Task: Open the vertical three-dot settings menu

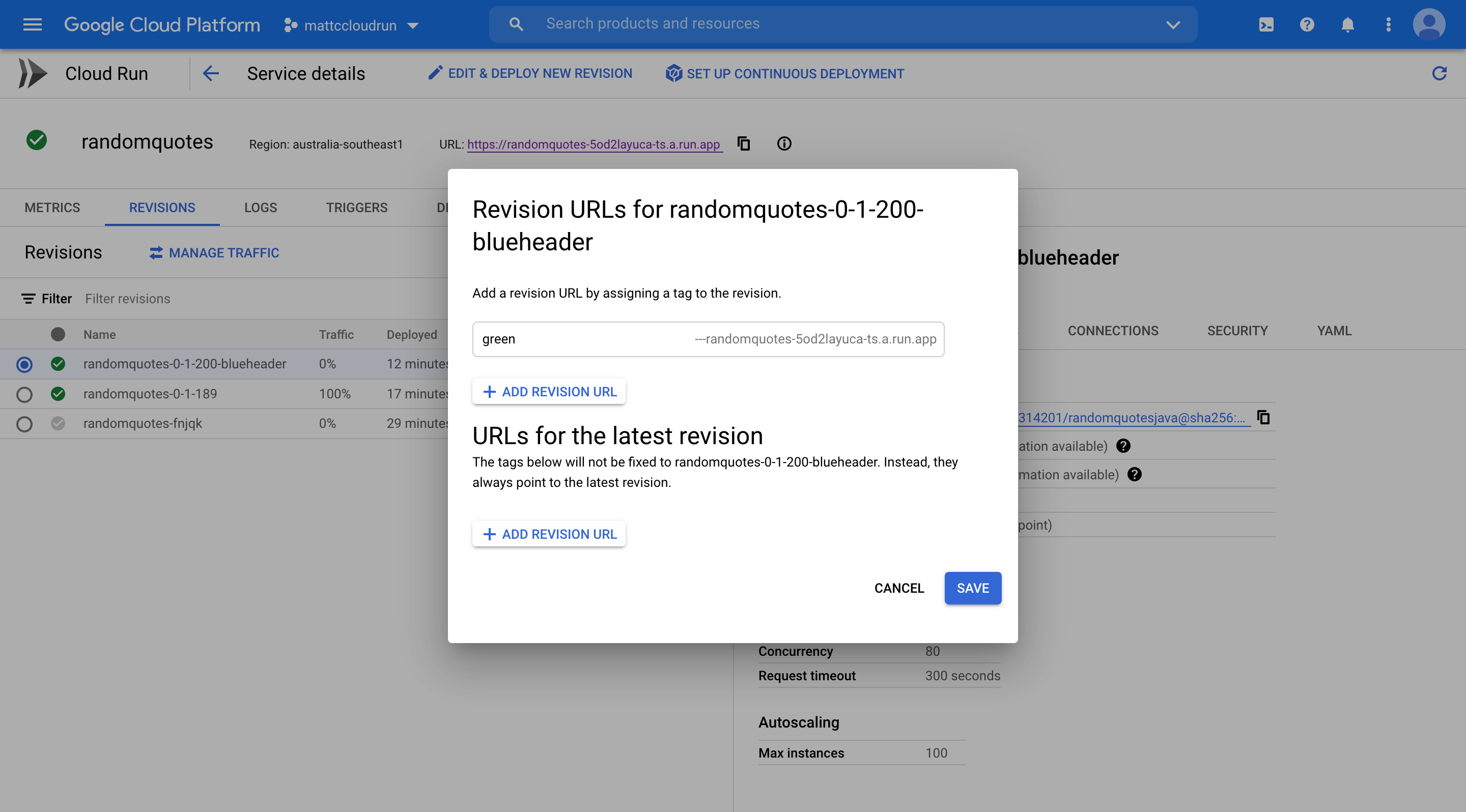Action: click(1388, 24)
